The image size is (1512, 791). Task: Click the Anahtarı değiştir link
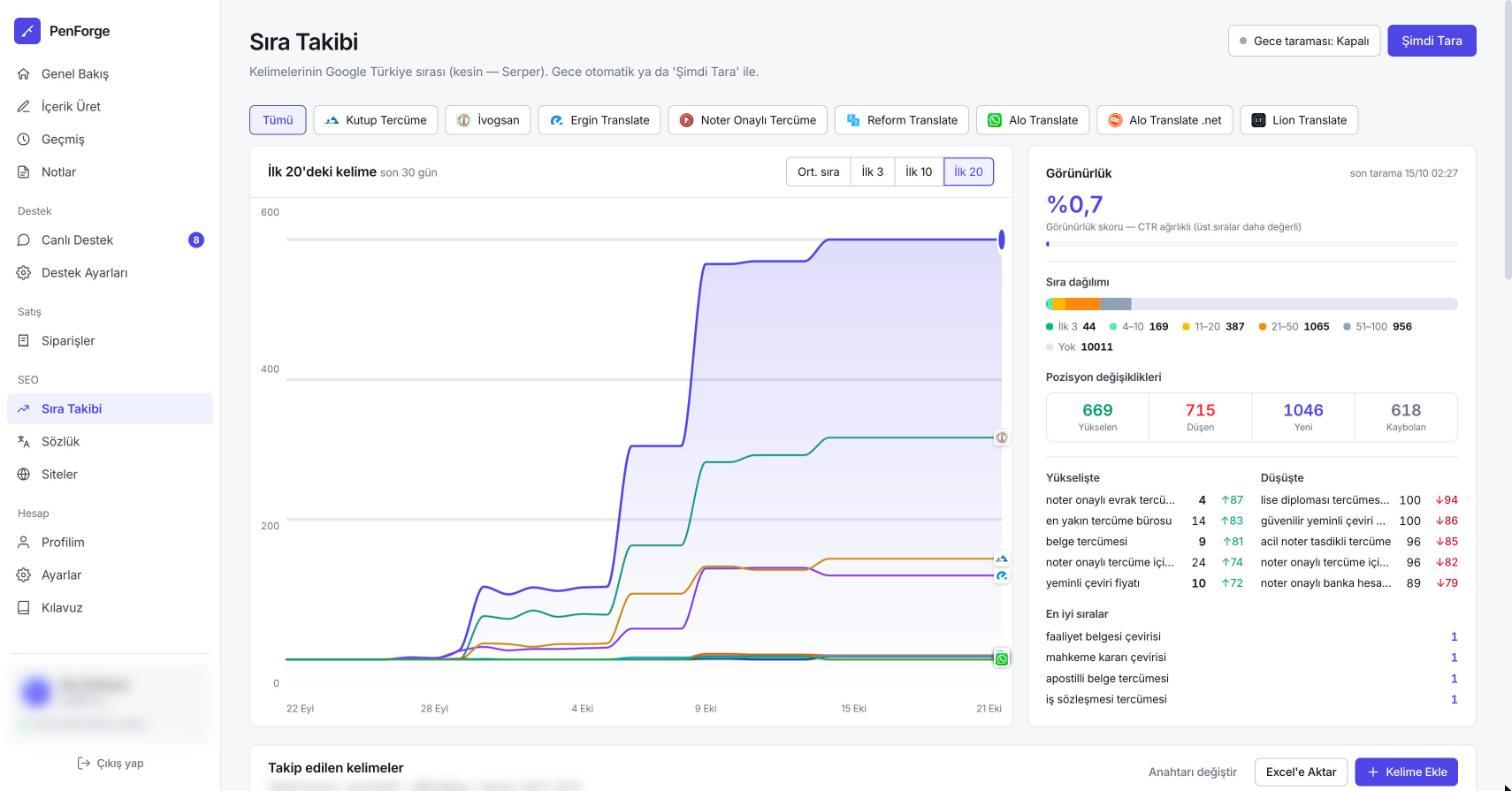pyautogui.click(x=1192, y=772)
